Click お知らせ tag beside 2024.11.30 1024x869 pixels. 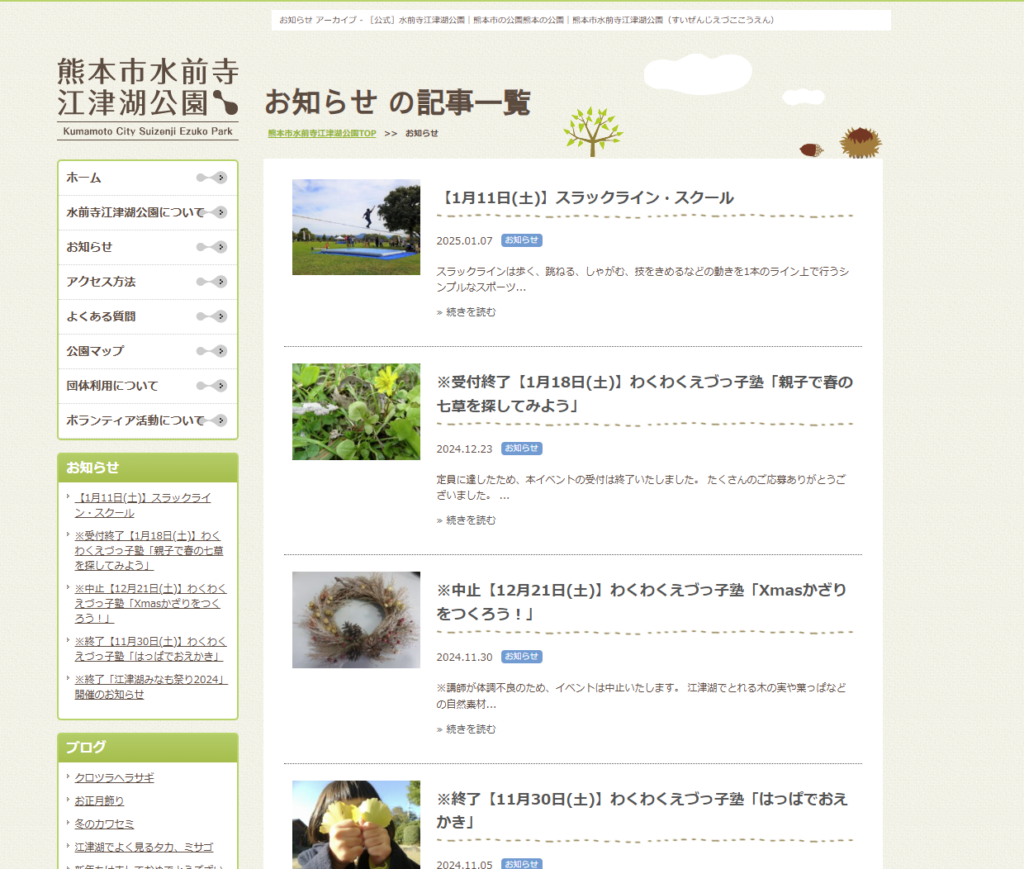pos(522,657)
